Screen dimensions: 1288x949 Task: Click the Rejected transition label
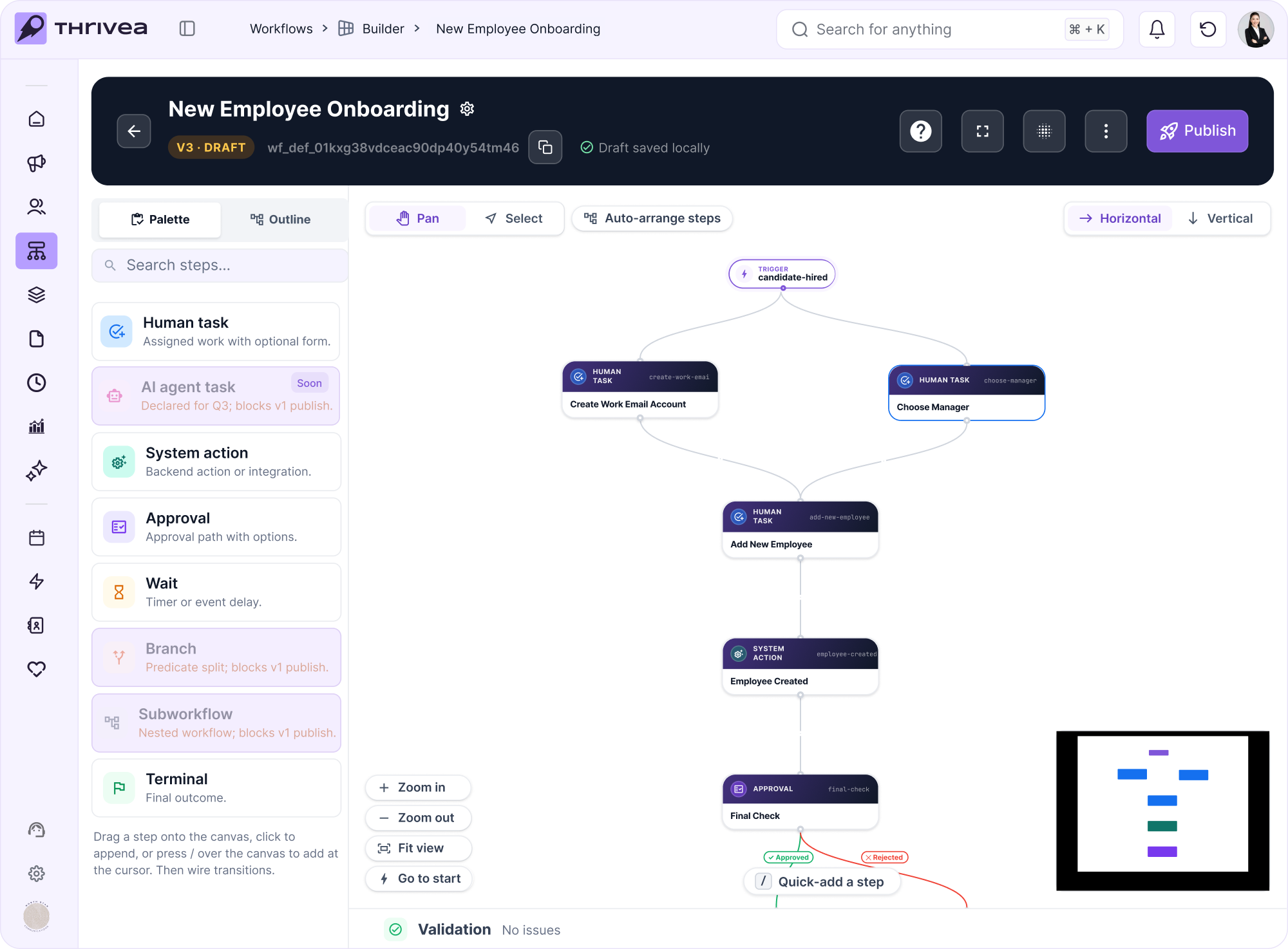(884, 857)
